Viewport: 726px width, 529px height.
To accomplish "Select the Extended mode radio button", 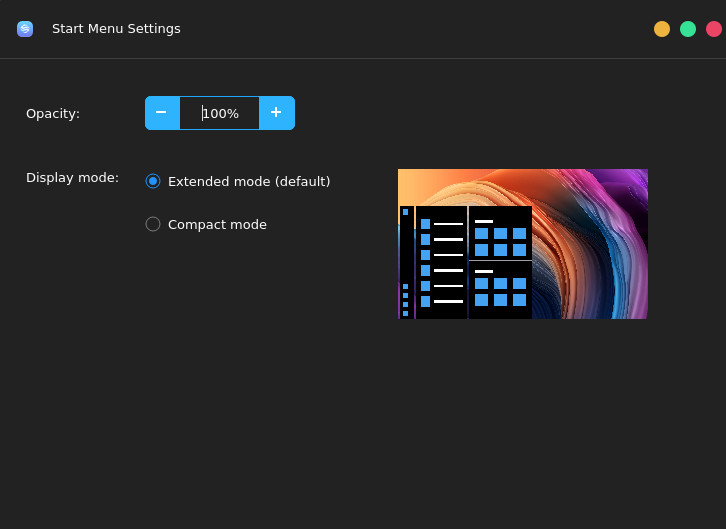I will (153, 181).
